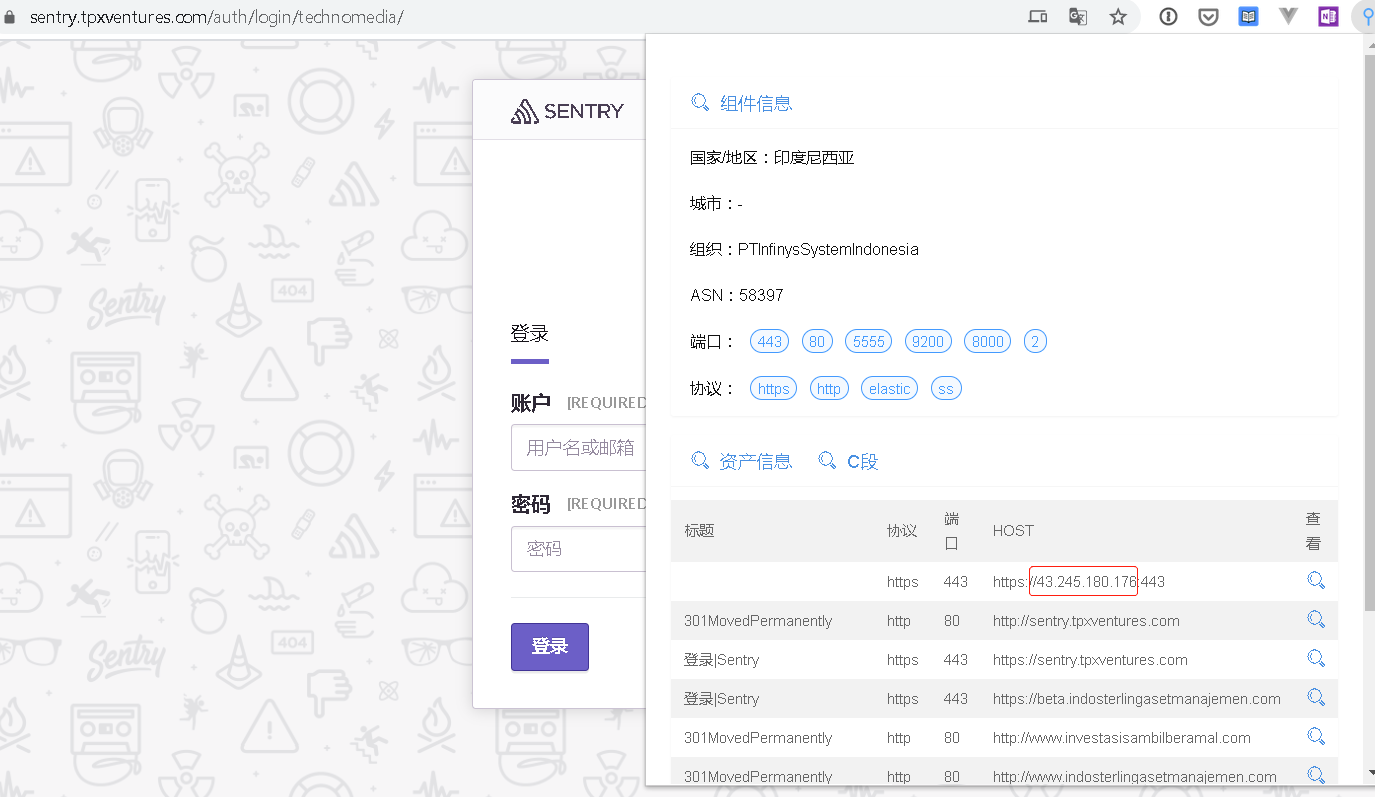Select port tag 2

click(1035, 341)
